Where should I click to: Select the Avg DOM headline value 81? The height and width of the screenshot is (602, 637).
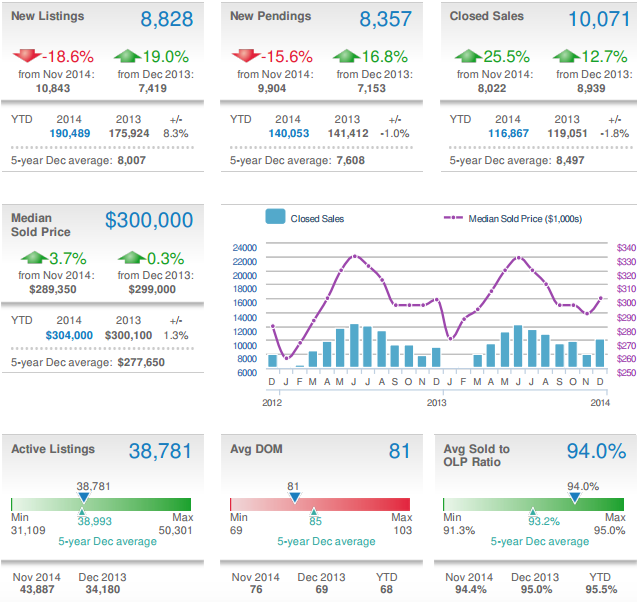399,451
